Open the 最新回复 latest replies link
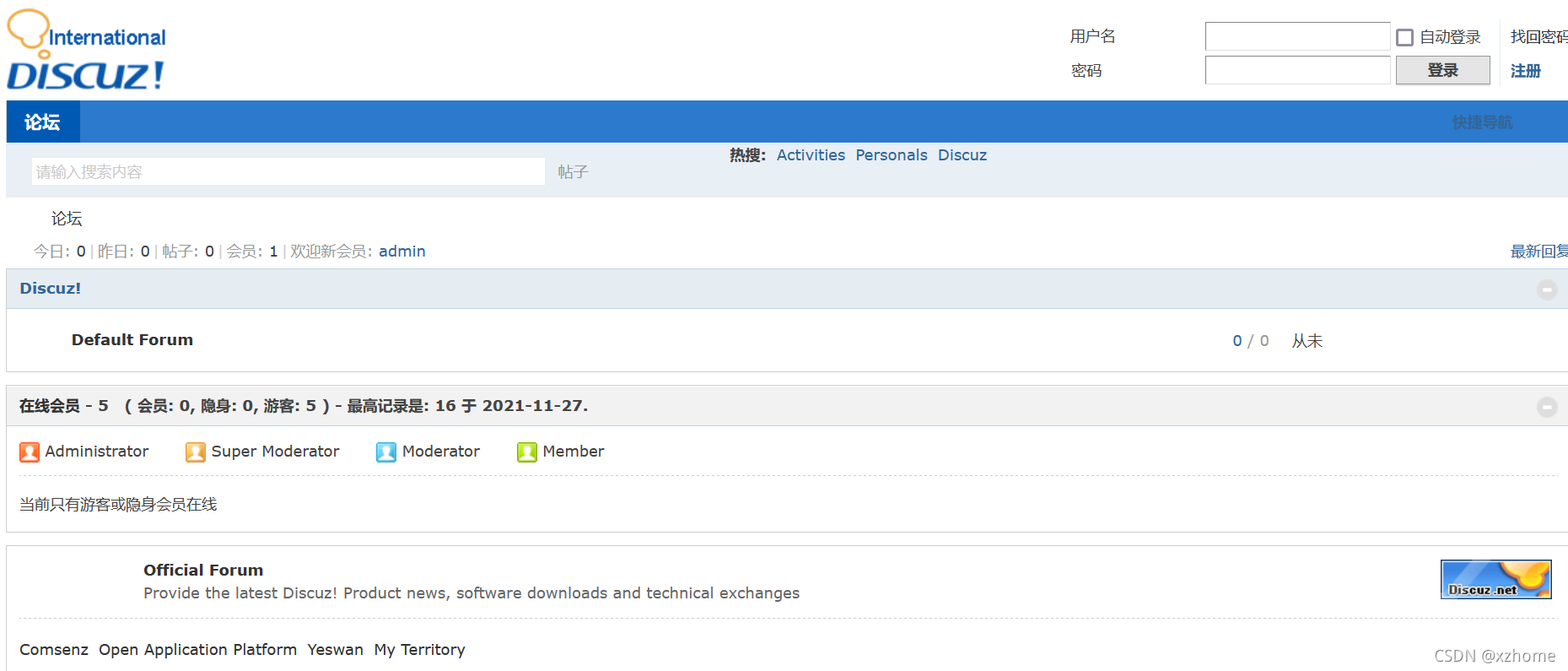The width and height of the screenshot is (1568, 671). pyautogui.click(x=1538, y=252)
